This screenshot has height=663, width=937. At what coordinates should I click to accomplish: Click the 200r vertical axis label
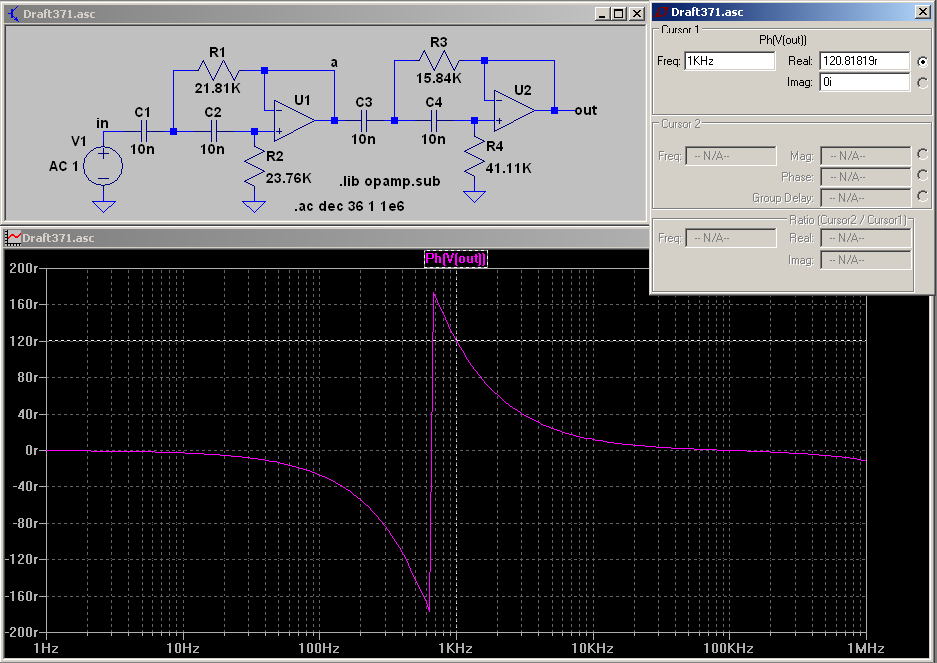24,268
